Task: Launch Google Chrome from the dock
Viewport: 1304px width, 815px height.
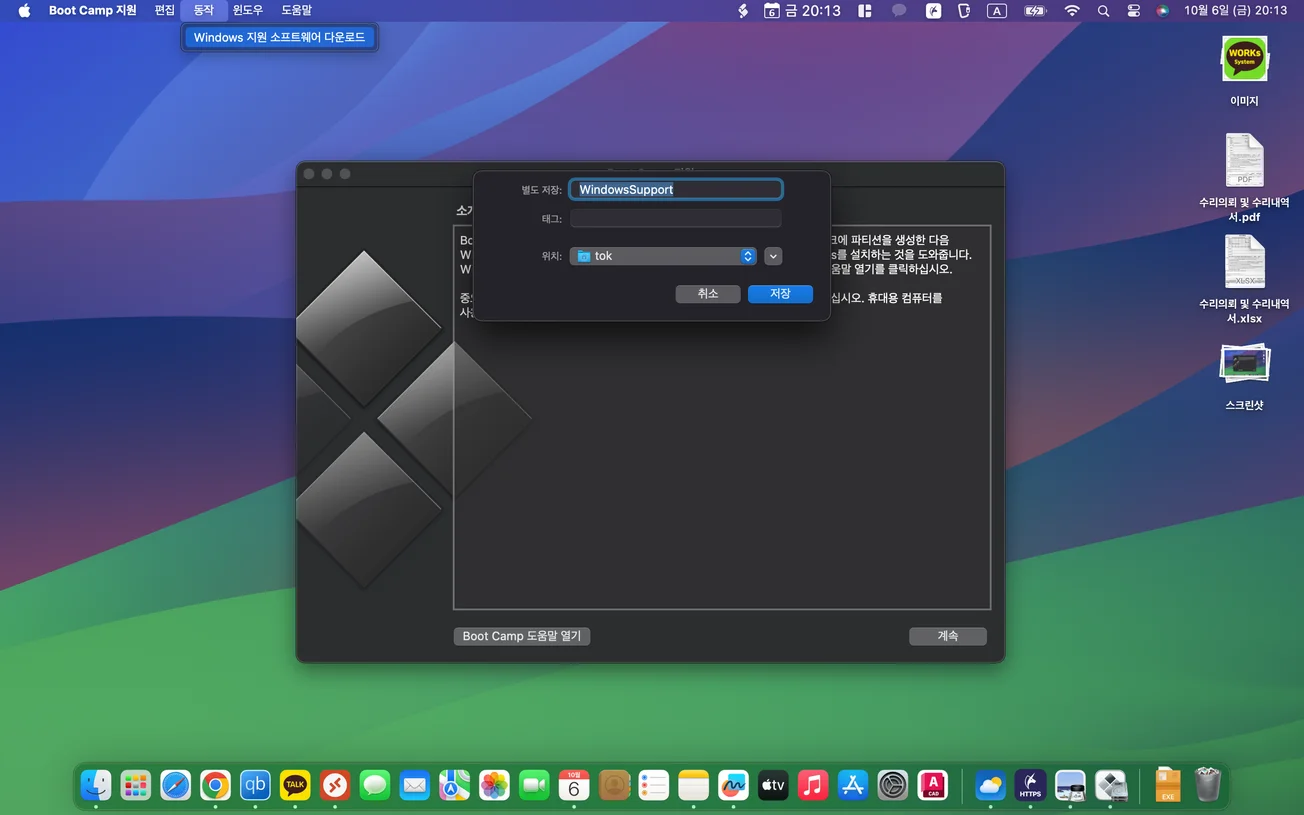Action: (215, 785)
